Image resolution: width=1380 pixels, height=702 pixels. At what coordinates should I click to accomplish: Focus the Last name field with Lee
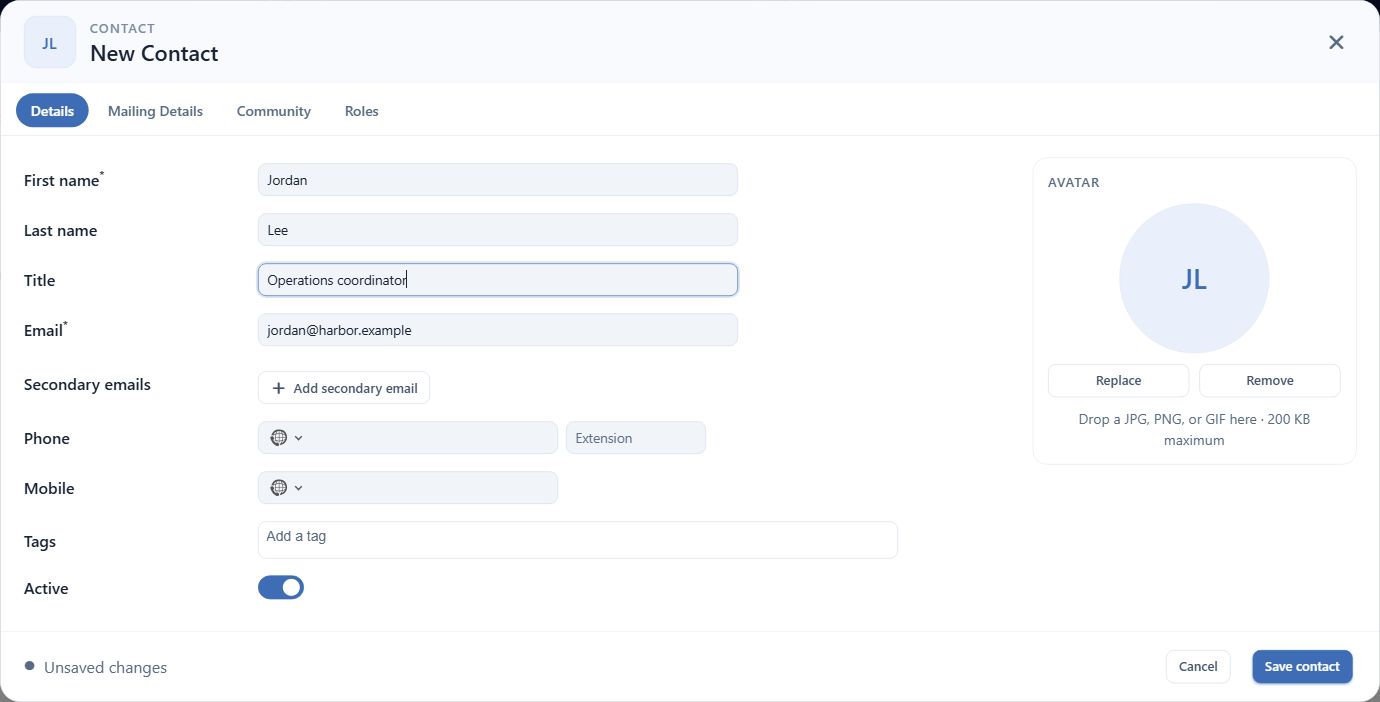pyautogui.click(x=498, y=230)
